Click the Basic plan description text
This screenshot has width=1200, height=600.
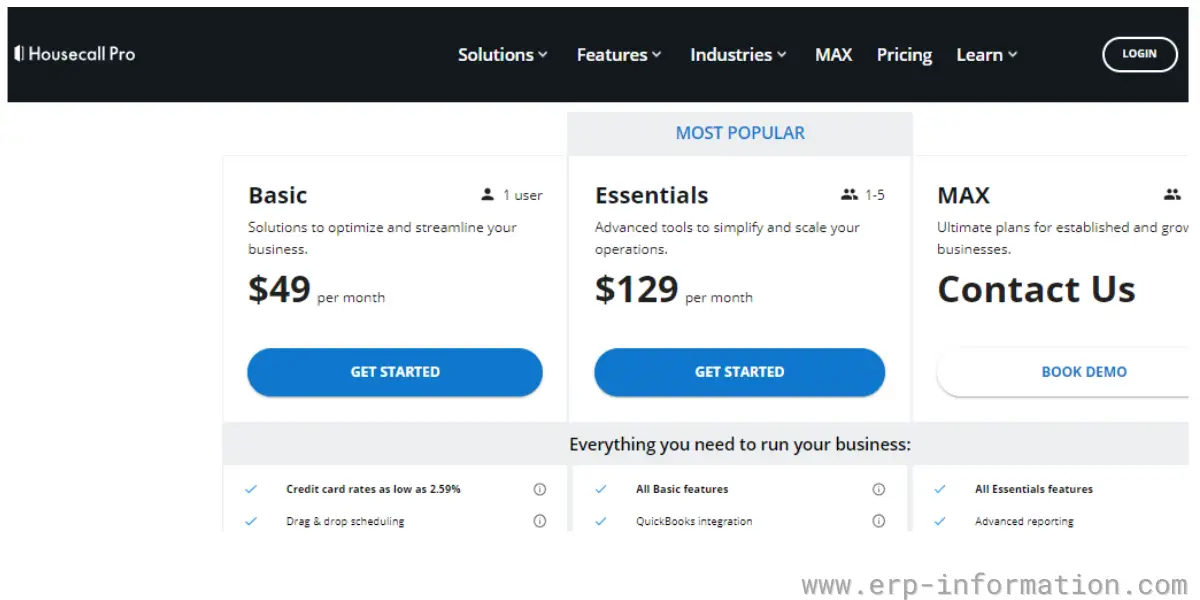coord(382,238)
